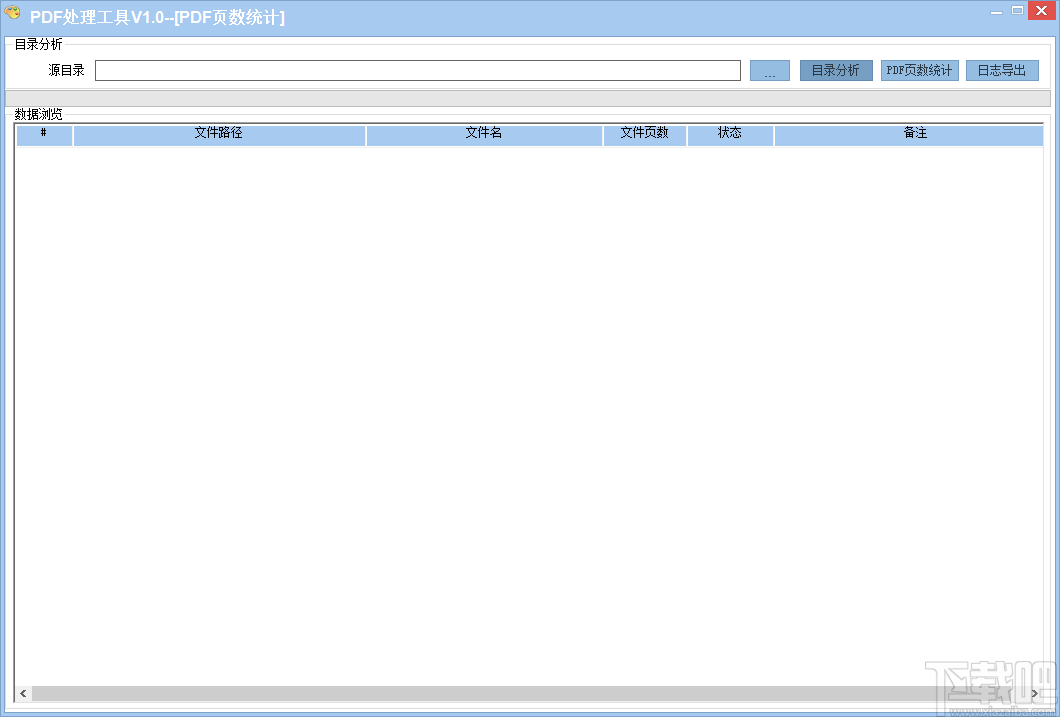Sort by the 文件名 column header
Image resolution: width=1060 pixels, height=717 pixels.
(484, 134)
